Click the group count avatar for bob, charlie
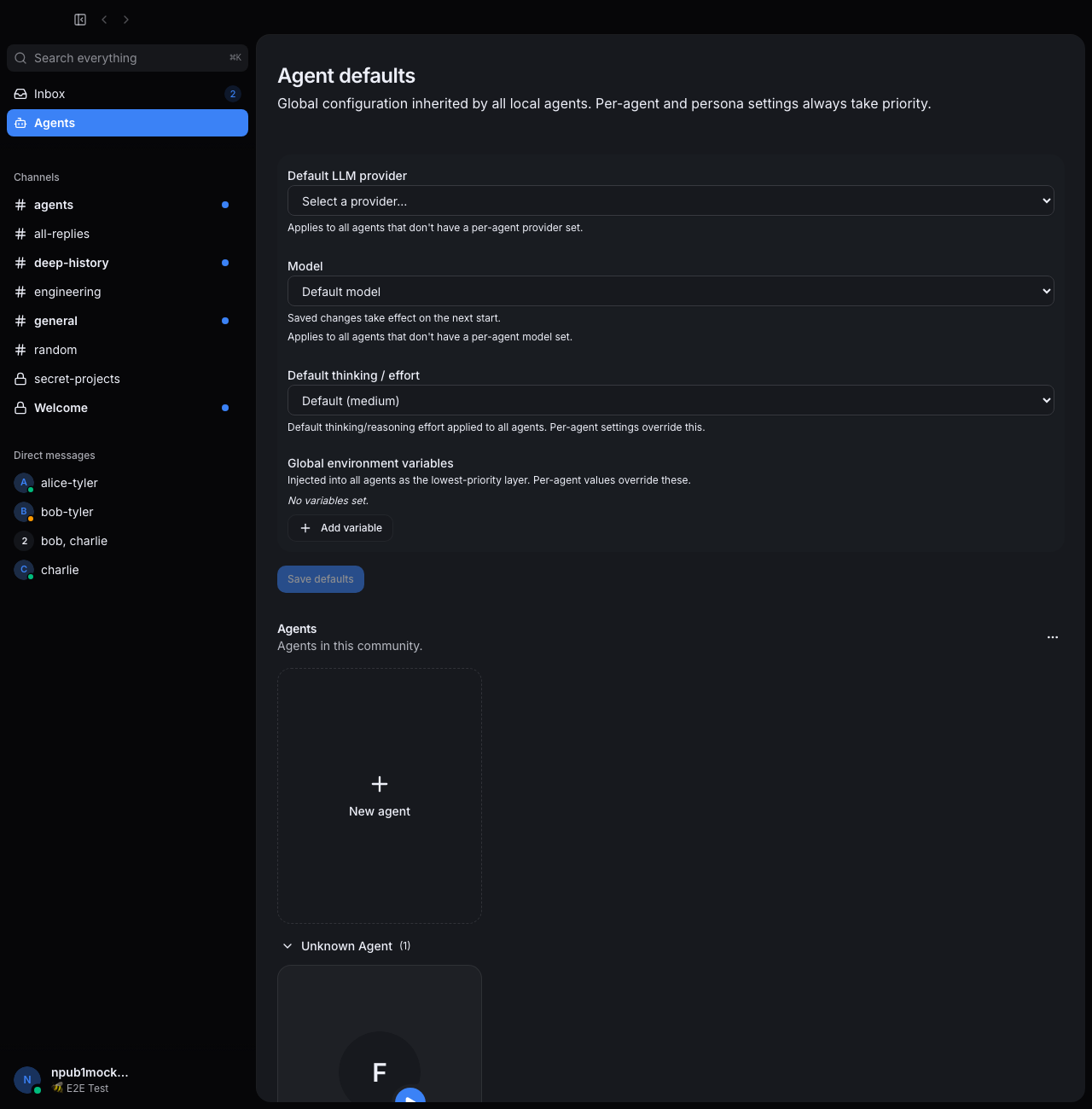 point(24,541)
